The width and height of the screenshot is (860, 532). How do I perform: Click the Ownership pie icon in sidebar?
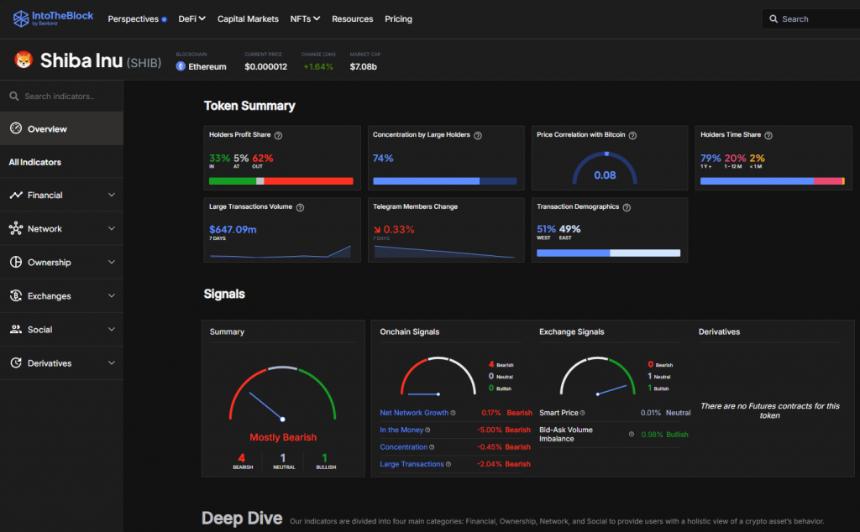[16, 262]
